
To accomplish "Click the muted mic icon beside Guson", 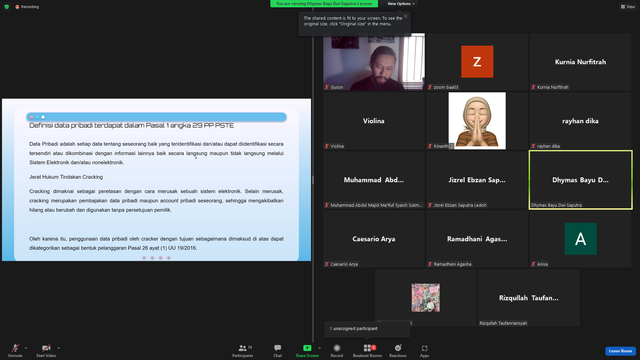I will coord(327,87).
